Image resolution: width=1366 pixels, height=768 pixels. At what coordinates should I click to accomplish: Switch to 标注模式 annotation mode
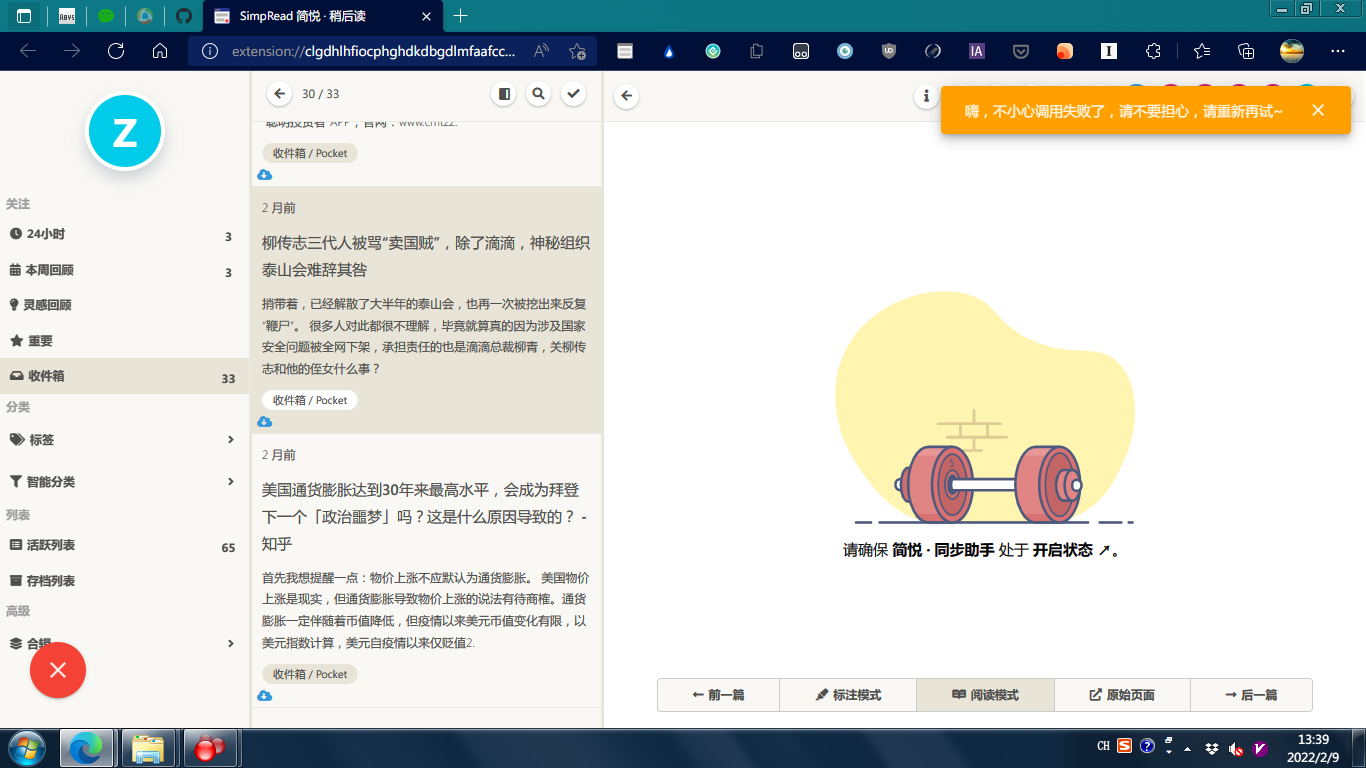[x=848, y=695]
